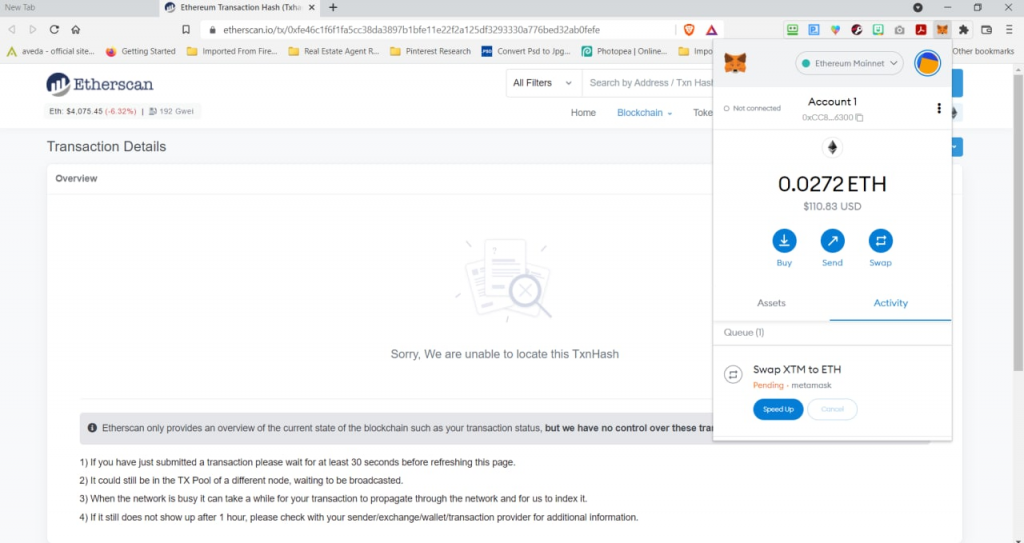1024x543 pixels.
Task: Close the Ethereum Transaction Hash tab
Action: (x=312, y=8)
